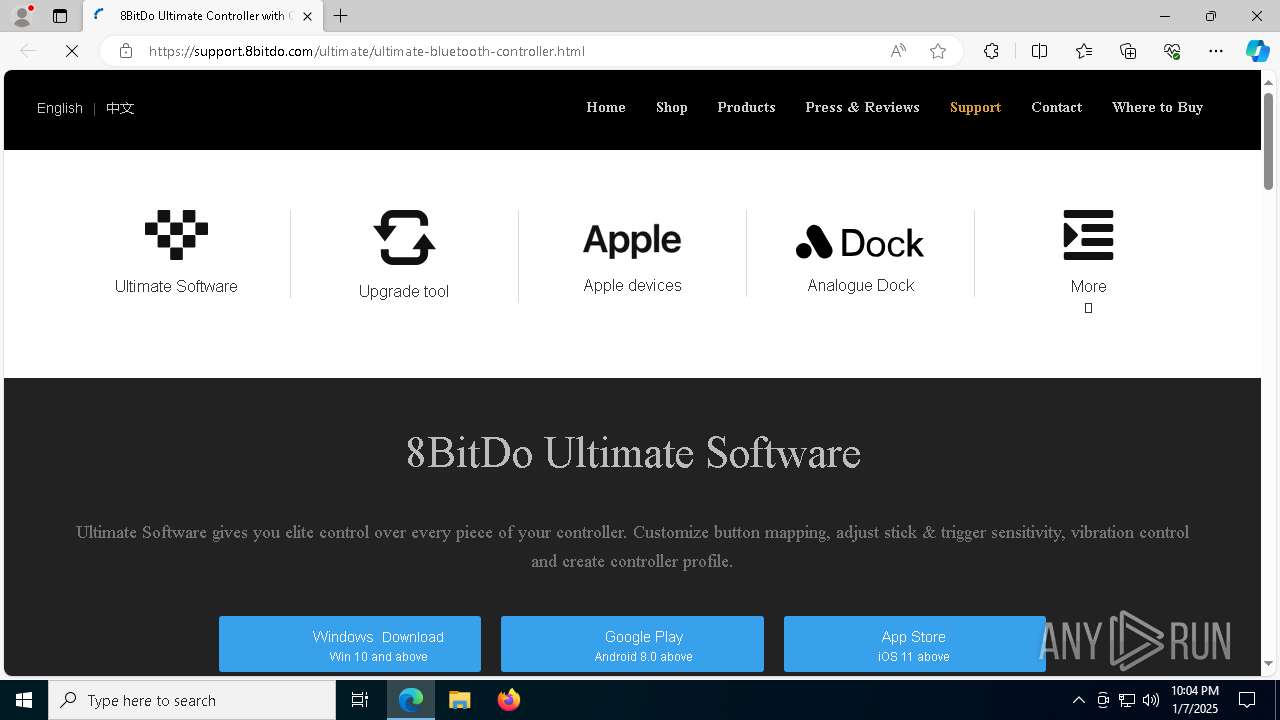This screenshot has width=1280, height=720.
Task: Open the Windows Start menu
Action: pyautogui.click(x=24, y=700)
